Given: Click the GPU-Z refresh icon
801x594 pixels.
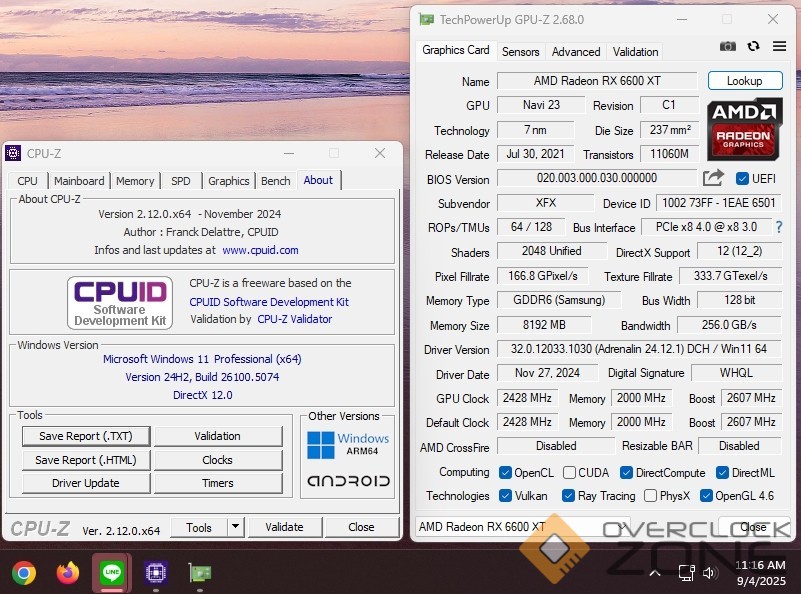Looking at the screenshot, I should (753, 47).
